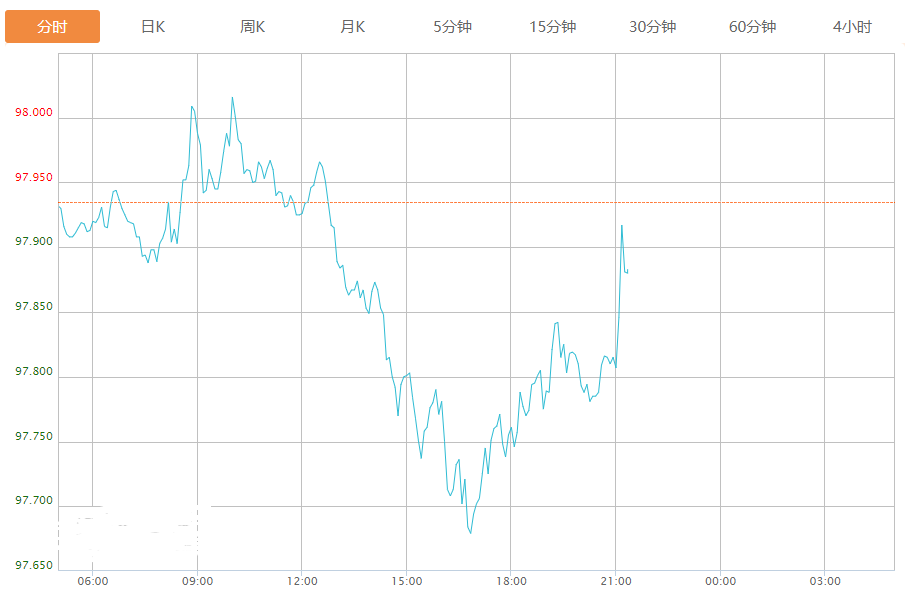
Task: Click the 97.650 price axis label
Action: tap(33, 566)
